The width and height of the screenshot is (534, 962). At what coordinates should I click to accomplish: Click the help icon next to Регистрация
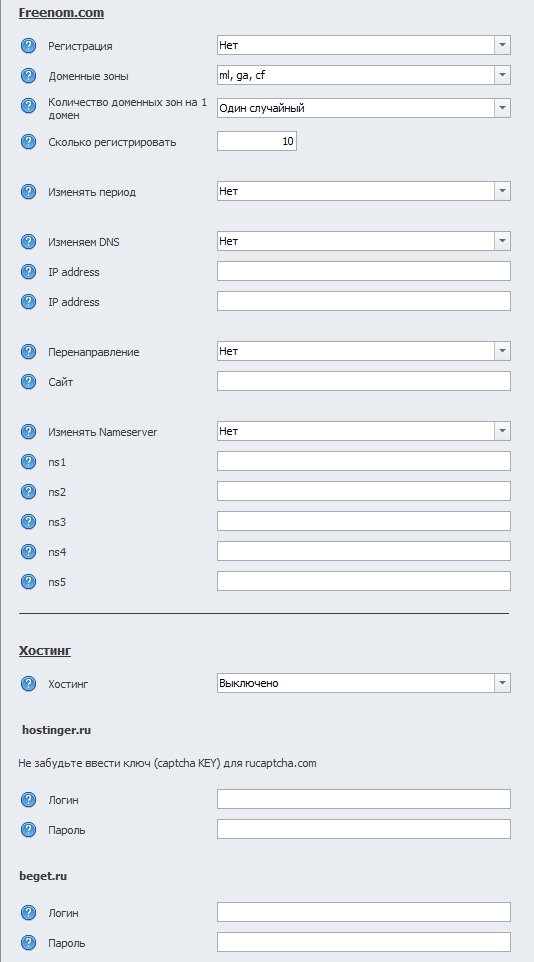[28, 45]
